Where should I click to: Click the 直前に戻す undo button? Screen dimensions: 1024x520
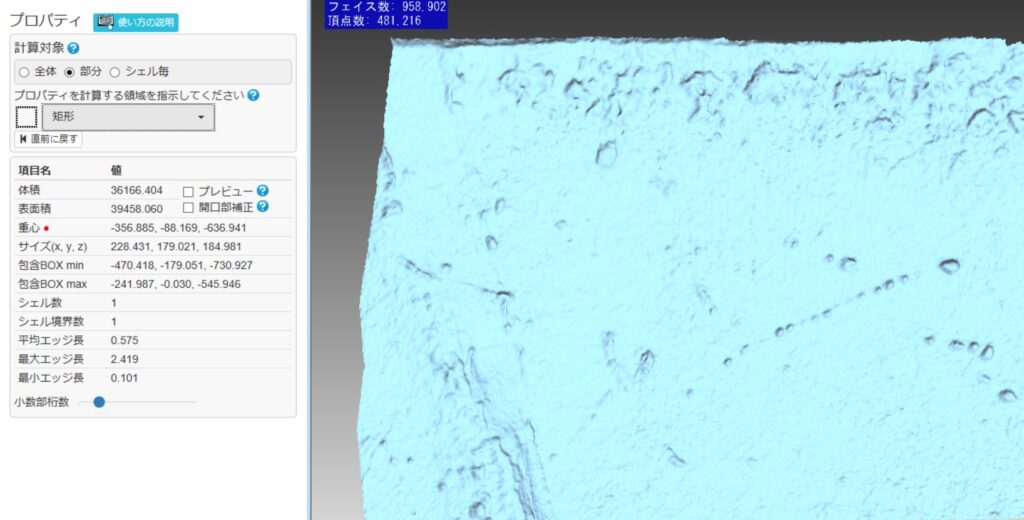coord(48,139)
